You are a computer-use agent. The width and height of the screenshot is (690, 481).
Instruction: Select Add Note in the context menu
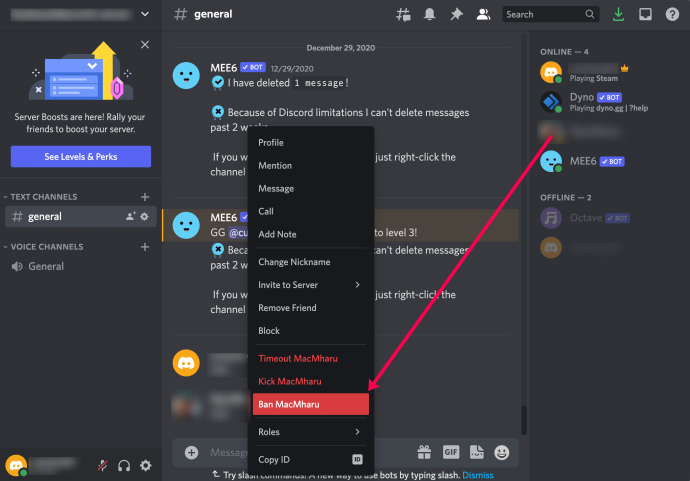[x=311, y=234]
